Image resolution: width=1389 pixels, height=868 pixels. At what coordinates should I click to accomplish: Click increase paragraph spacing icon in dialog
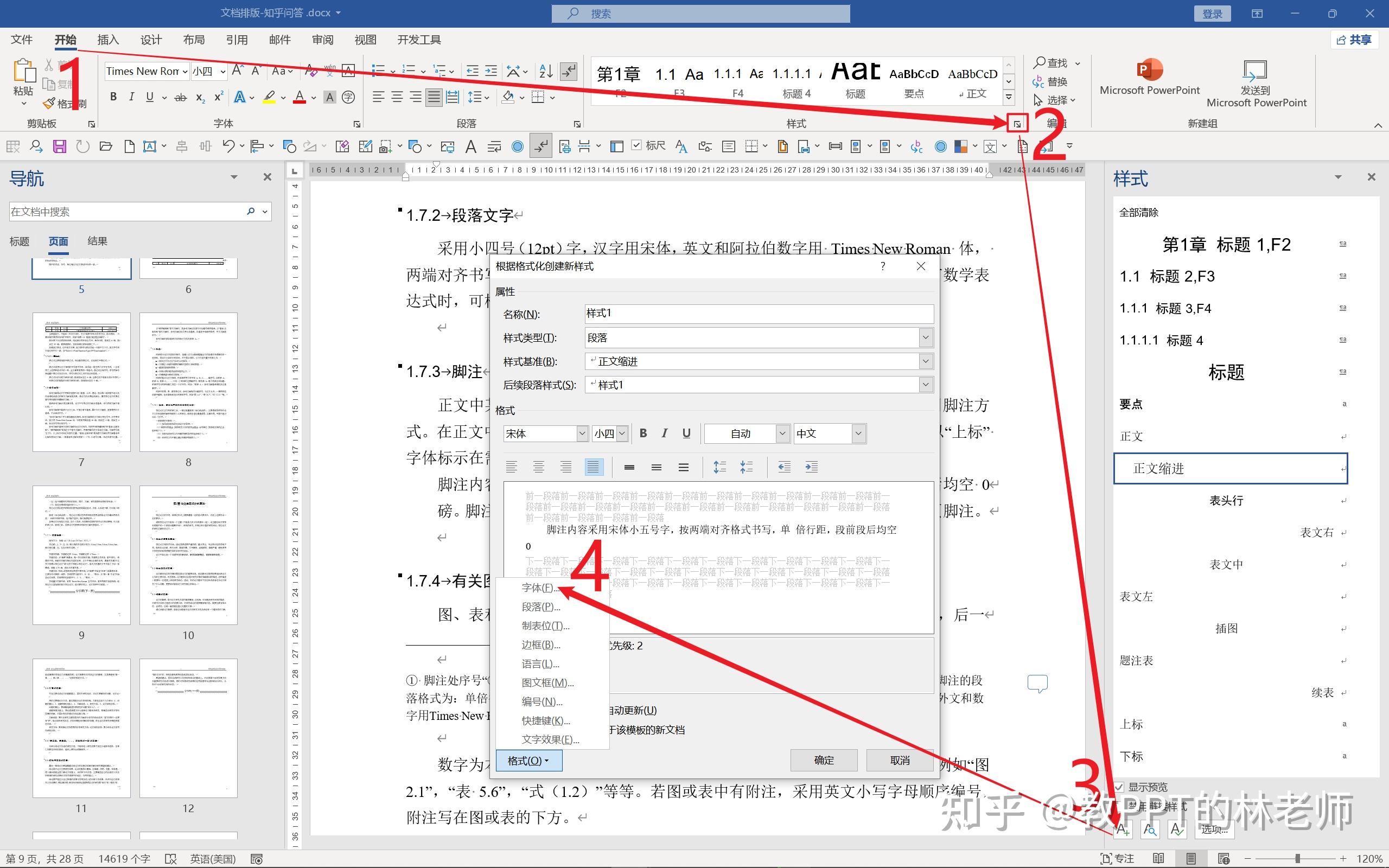(719, 467)
